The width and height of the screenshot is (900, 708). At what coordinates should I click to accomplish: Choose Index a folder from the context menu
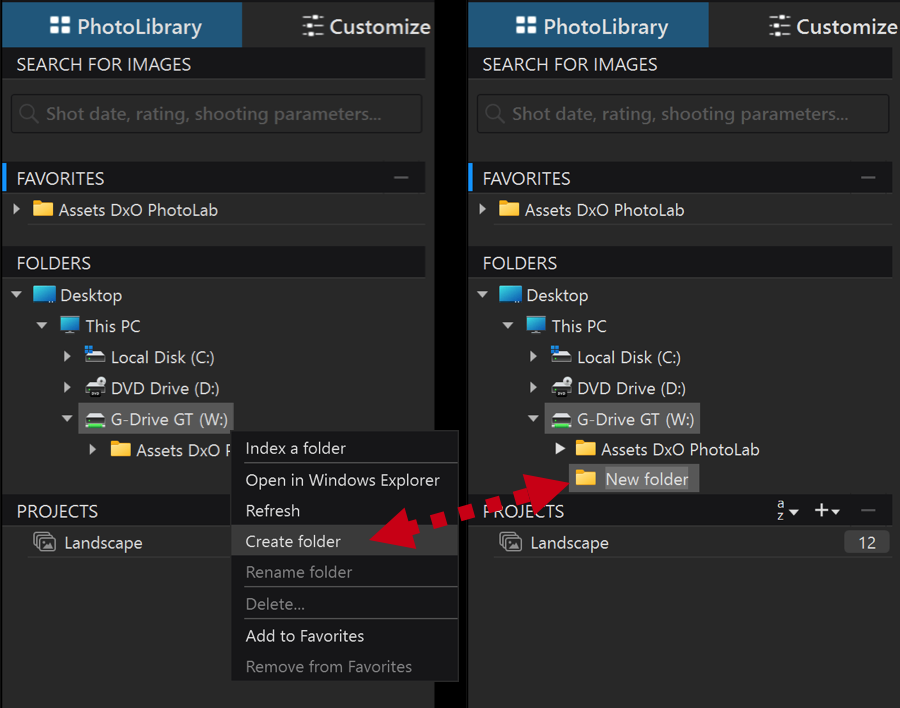click(x=344, y=448)
